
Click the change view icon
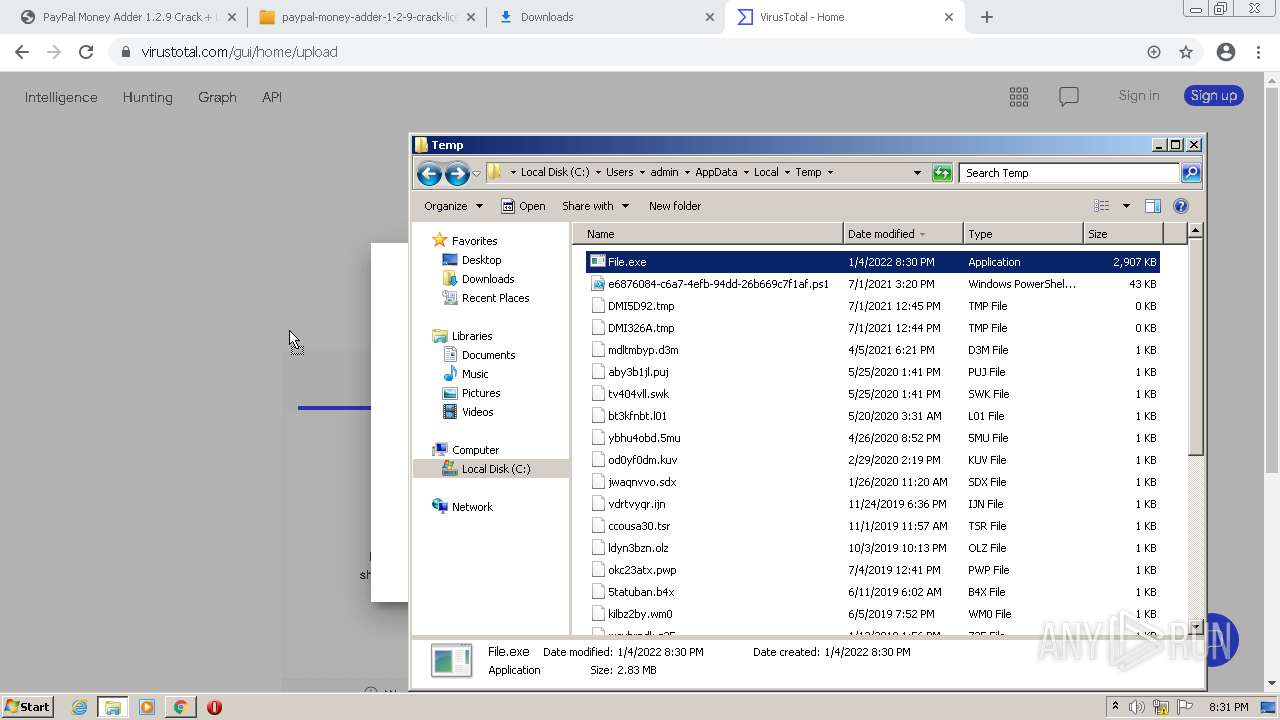[x=1102, y=206]
